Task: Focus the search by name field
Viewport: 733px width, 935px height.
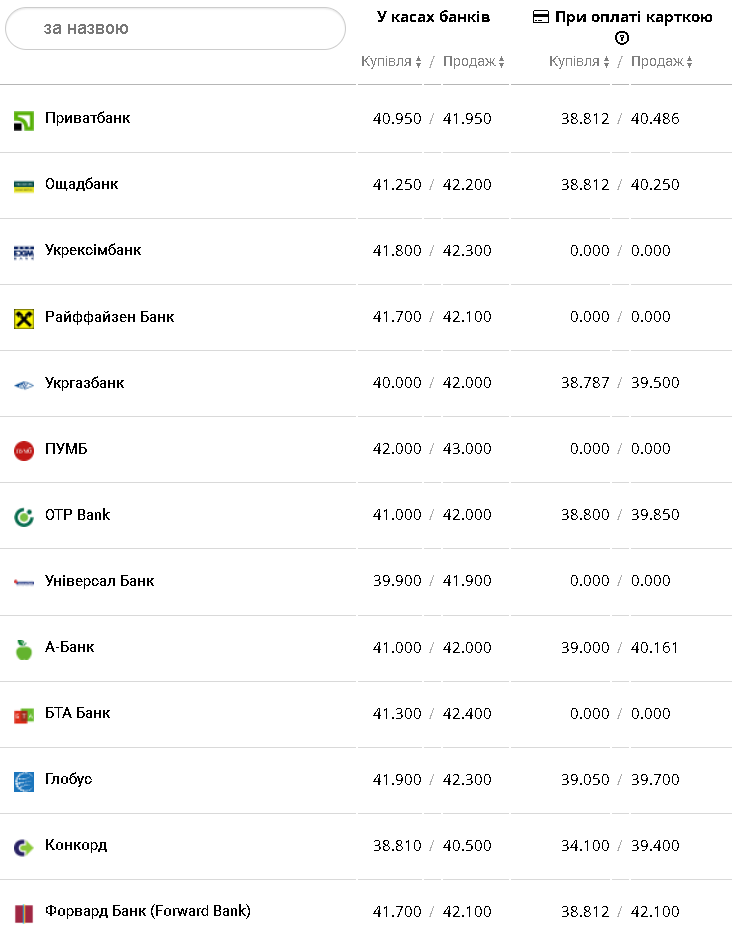Action: pyautogui.click(x=176, y=29)
